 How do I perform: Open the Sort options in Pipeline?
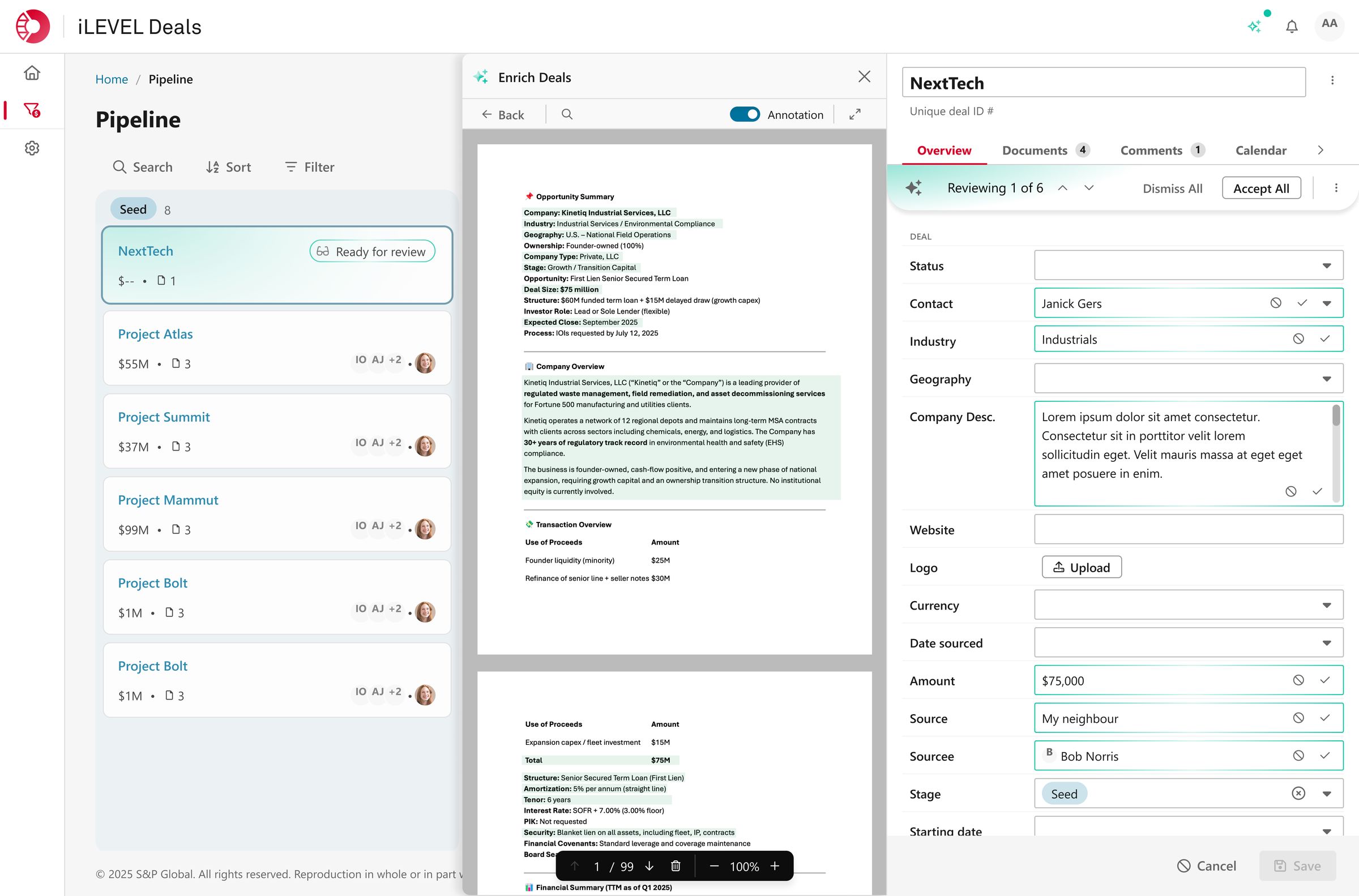229,167
